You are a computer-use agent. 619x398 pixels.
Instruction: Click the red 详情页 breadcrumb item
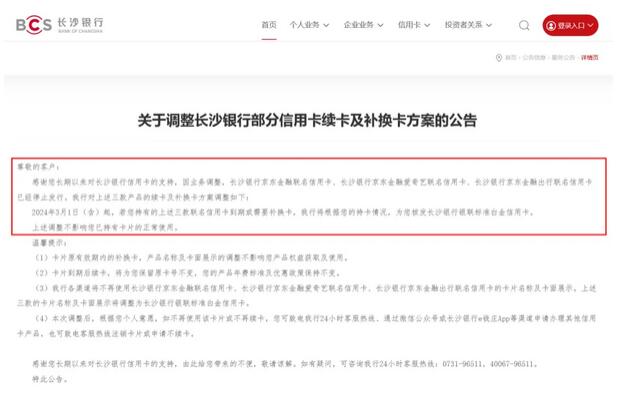pyautogui.click(x=589, y=58)
